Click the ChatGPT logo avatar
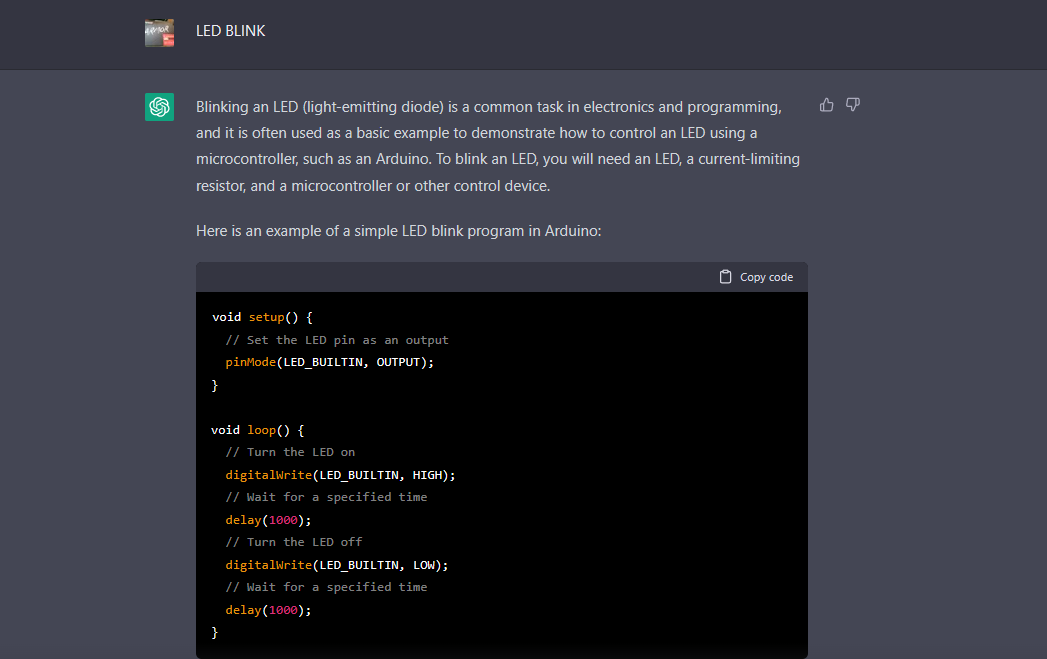 (x=159, y=107)
